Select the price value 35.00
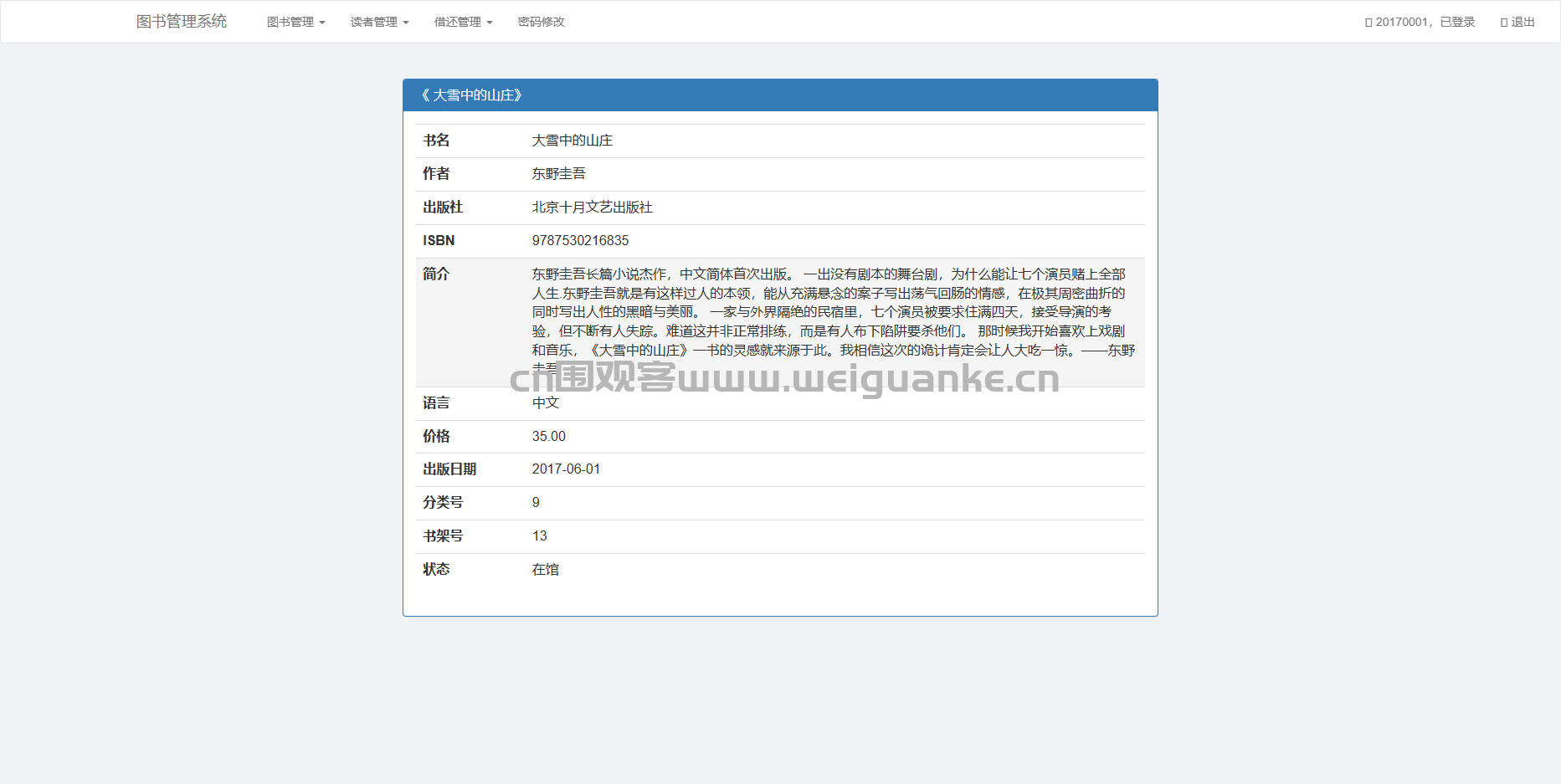Screen dimensions: 1561x784 pyautogui.click(x=549, y=437)
